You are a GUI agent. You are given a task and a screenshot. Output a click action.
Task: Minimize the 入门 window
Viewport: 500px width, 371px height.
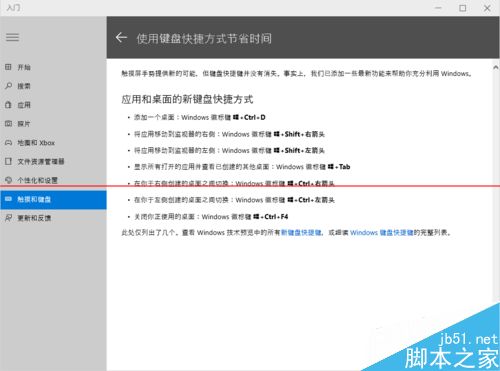coord(438,8)
